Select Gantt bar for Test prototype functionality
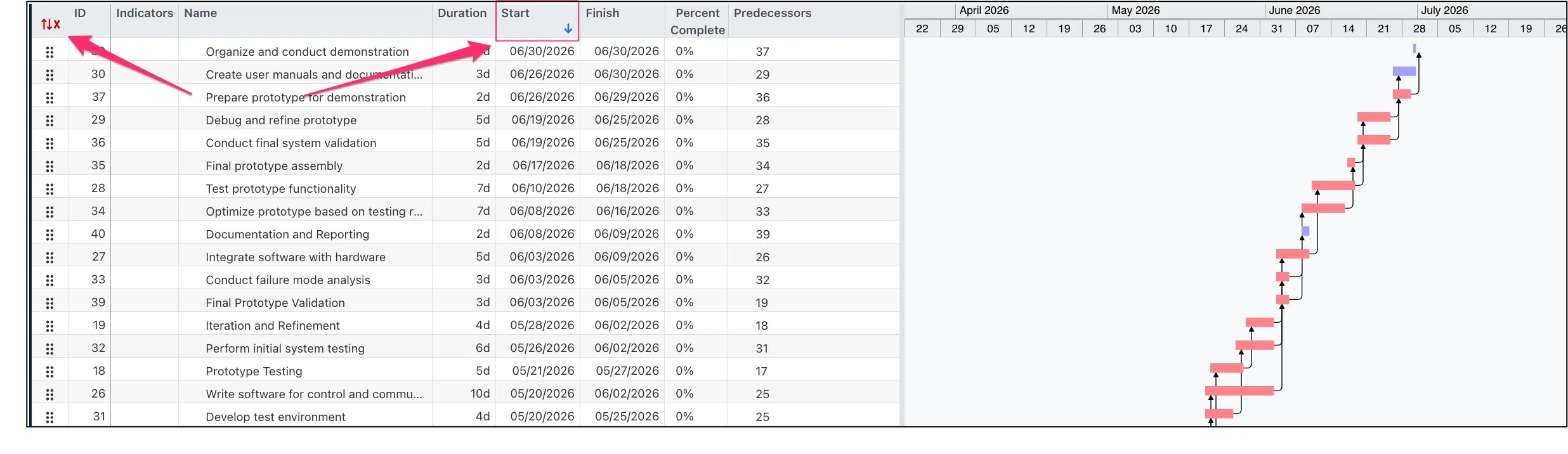 (x=1333, y=186)
